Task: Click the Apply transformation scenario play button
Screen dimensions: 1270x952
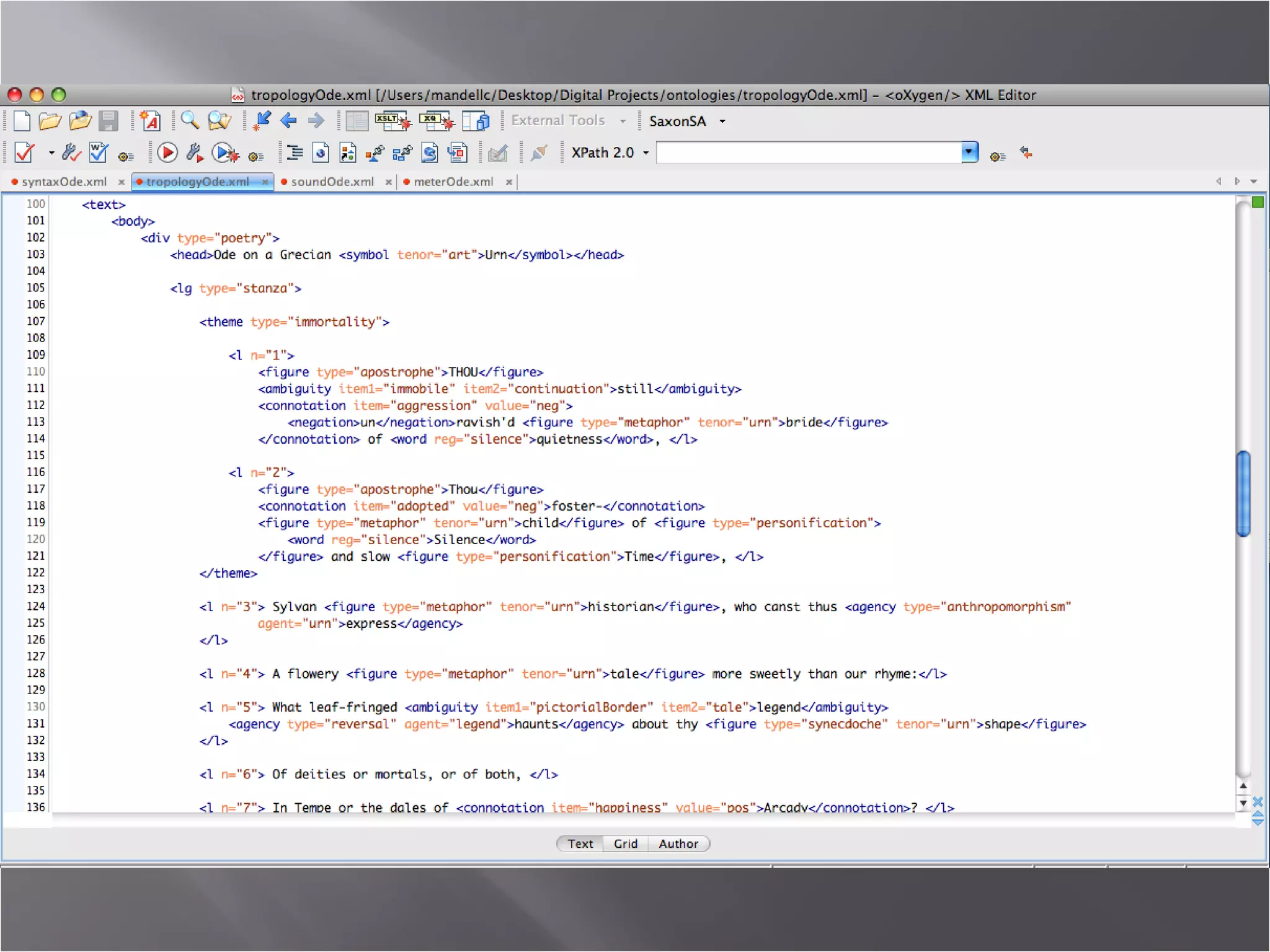Action: (x=167, y=152)
